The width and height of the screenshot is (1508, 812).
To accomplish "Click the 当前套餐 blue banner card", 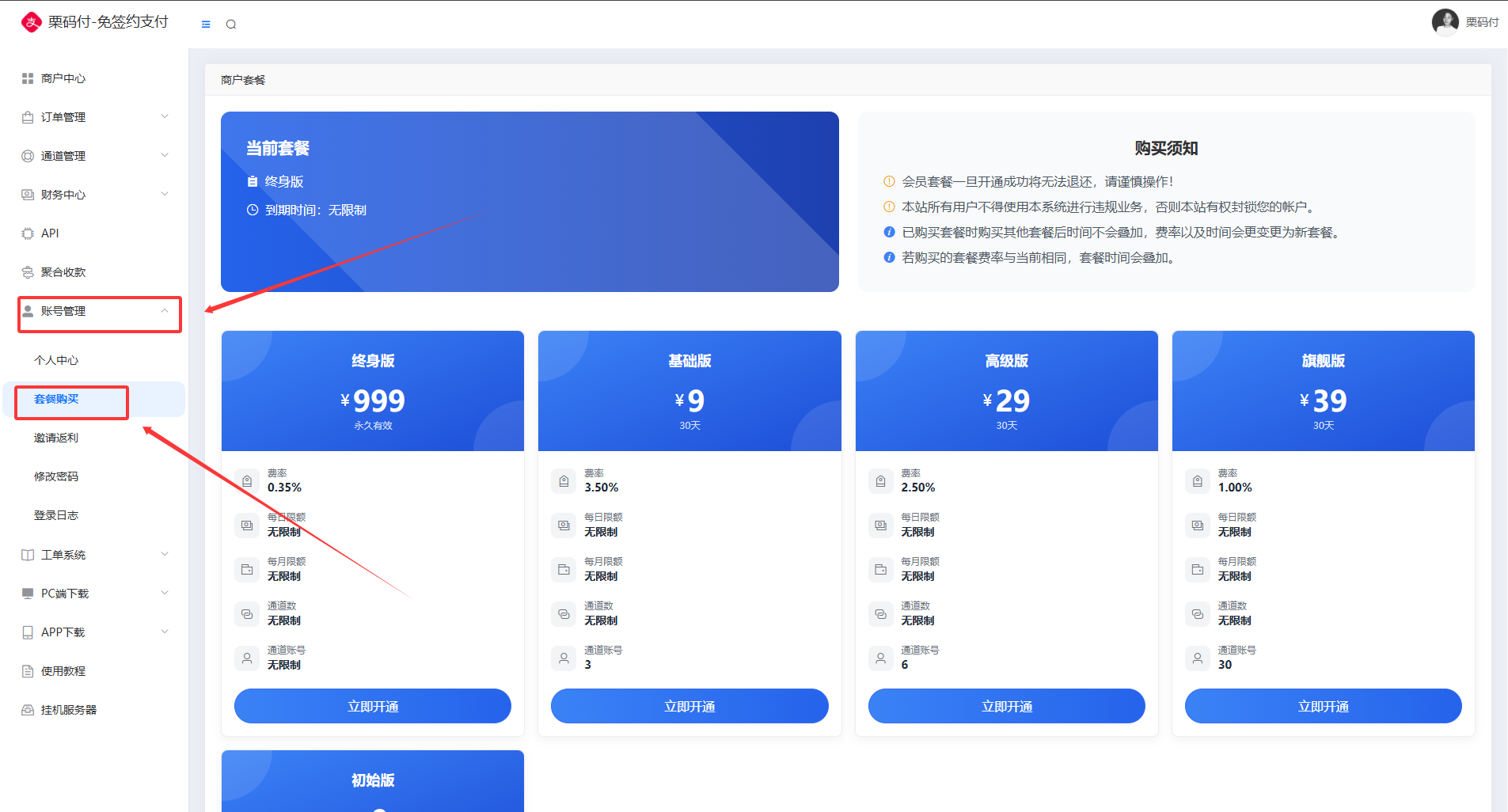I will coord(530,202).
